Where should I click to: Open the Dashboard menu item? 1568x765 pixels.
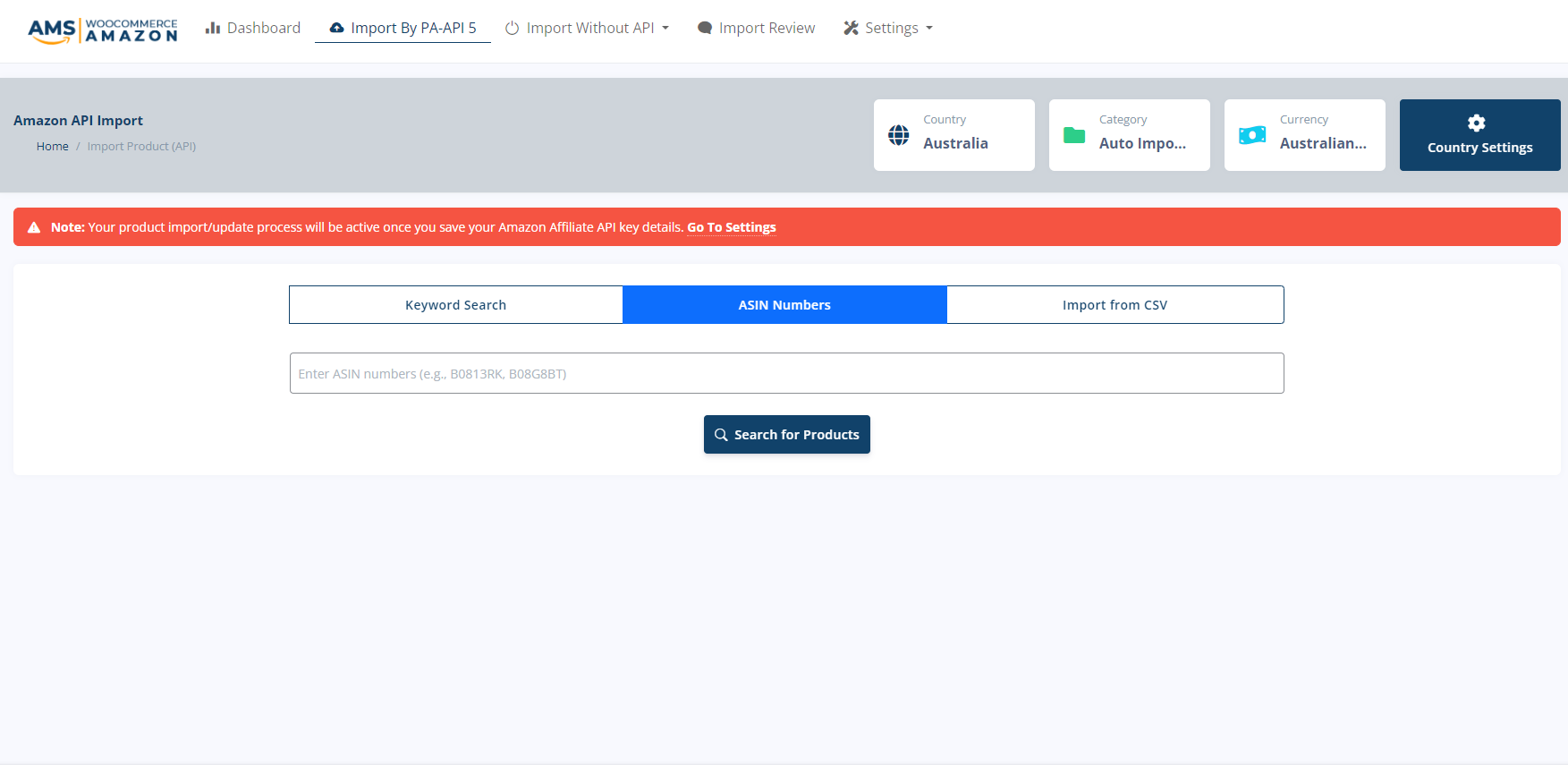[x=253, y=29]
